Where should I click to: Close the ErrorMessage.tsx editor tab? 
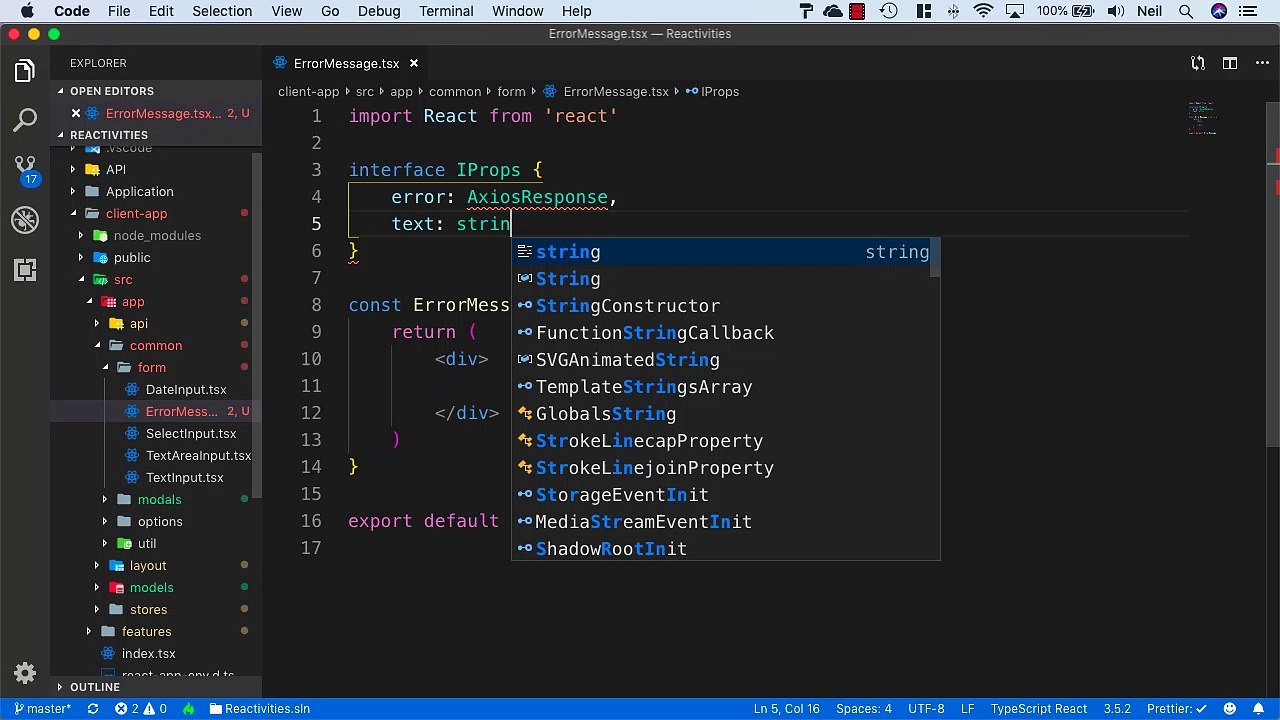coord(413,63)
